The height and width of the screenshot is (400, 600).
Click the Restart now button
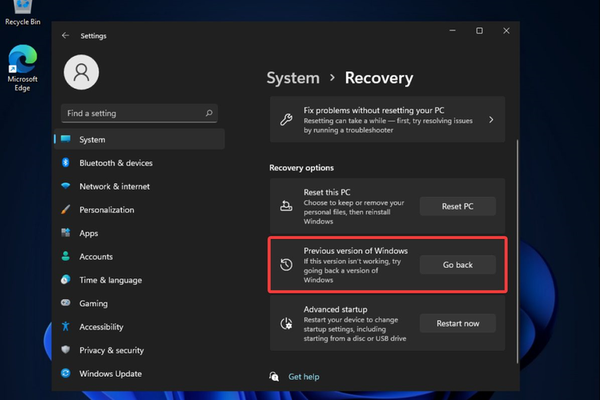click(x=457, y=323)
